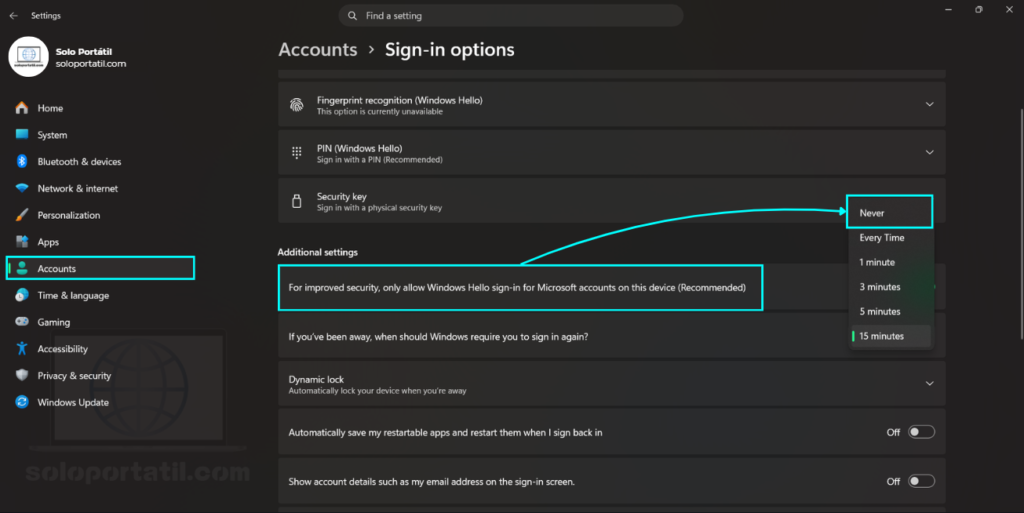Viewport: 1024px width, 513px height.
Task: Expand Fingerprint recognition (Windows Hello) chevron
Action: 929,104
